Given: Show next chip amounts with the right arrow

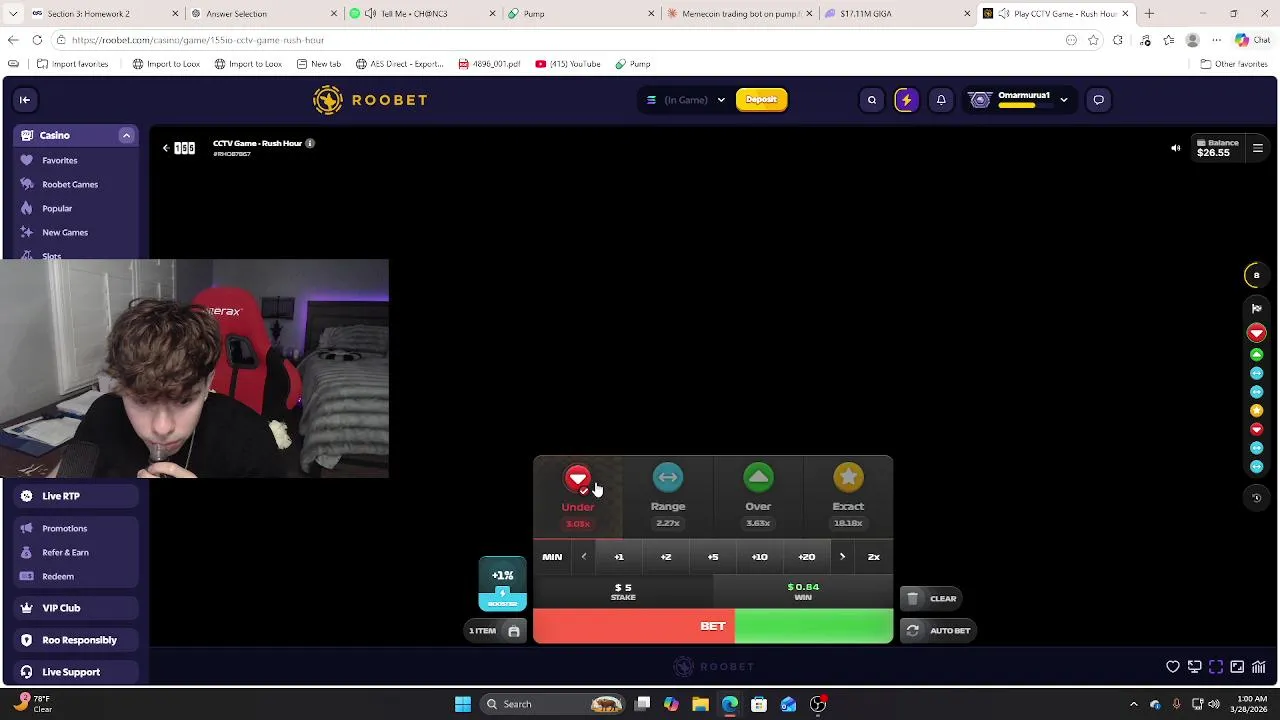Looking at the screenshot, I should (x=842, y=557).
